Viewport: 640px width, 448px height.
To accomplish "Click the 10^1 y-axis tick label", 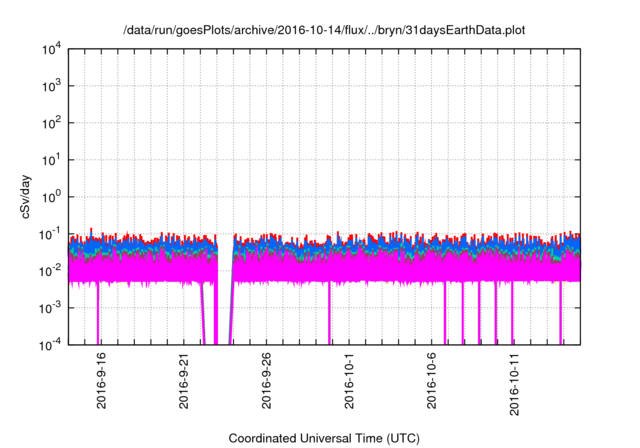I will (52, 160).
